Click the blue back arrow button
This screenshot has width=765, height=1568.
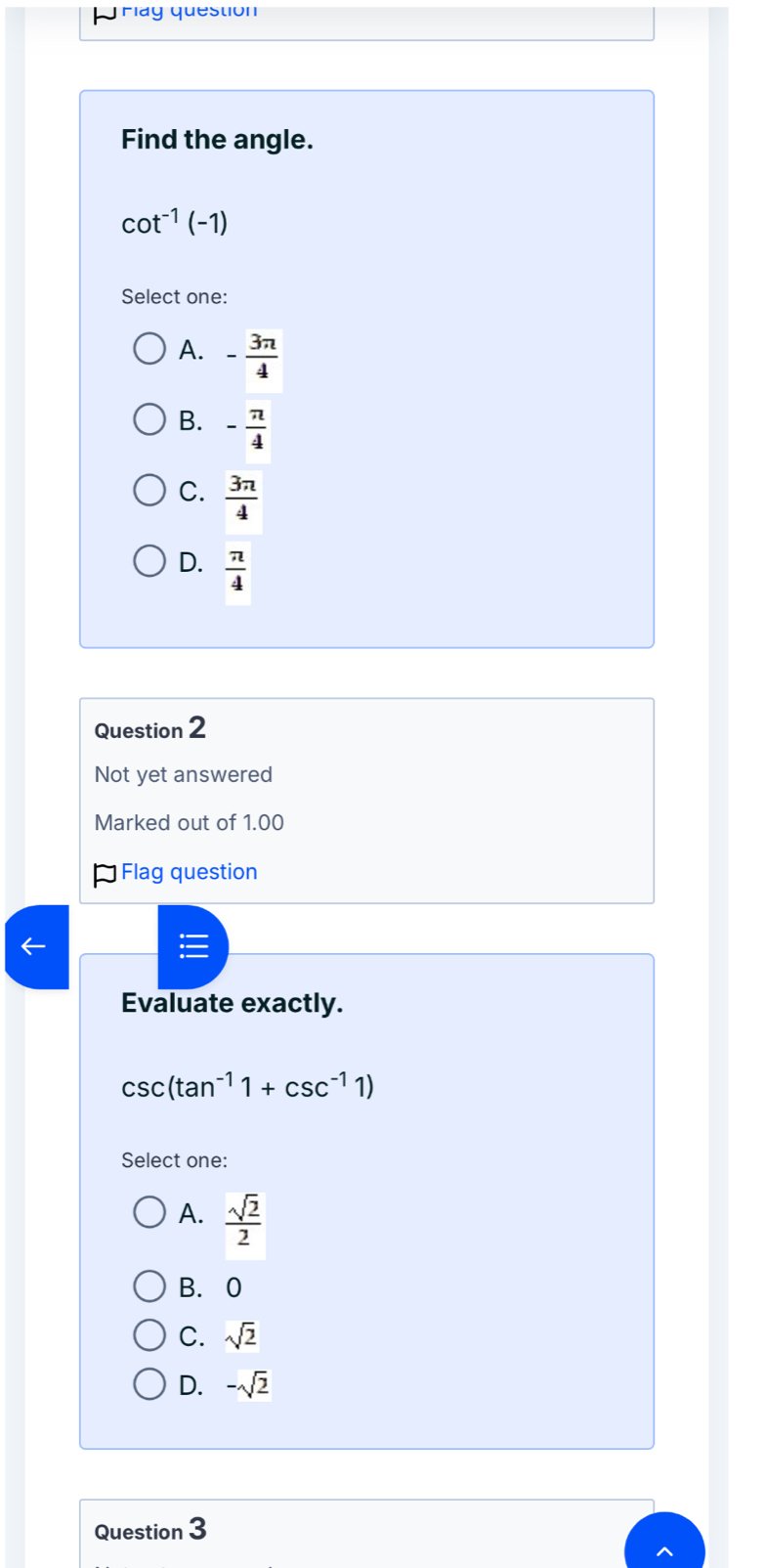tap(33, 946)
